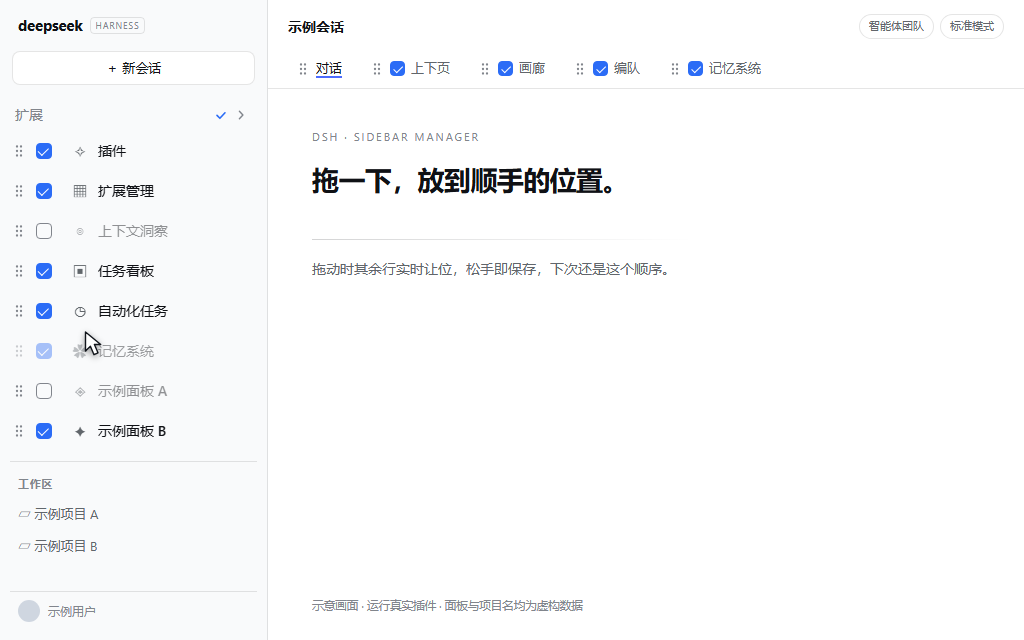Open the 上下页 tab
The width and height of the screenshot is (1024, 640).
(x=430, y=69)
